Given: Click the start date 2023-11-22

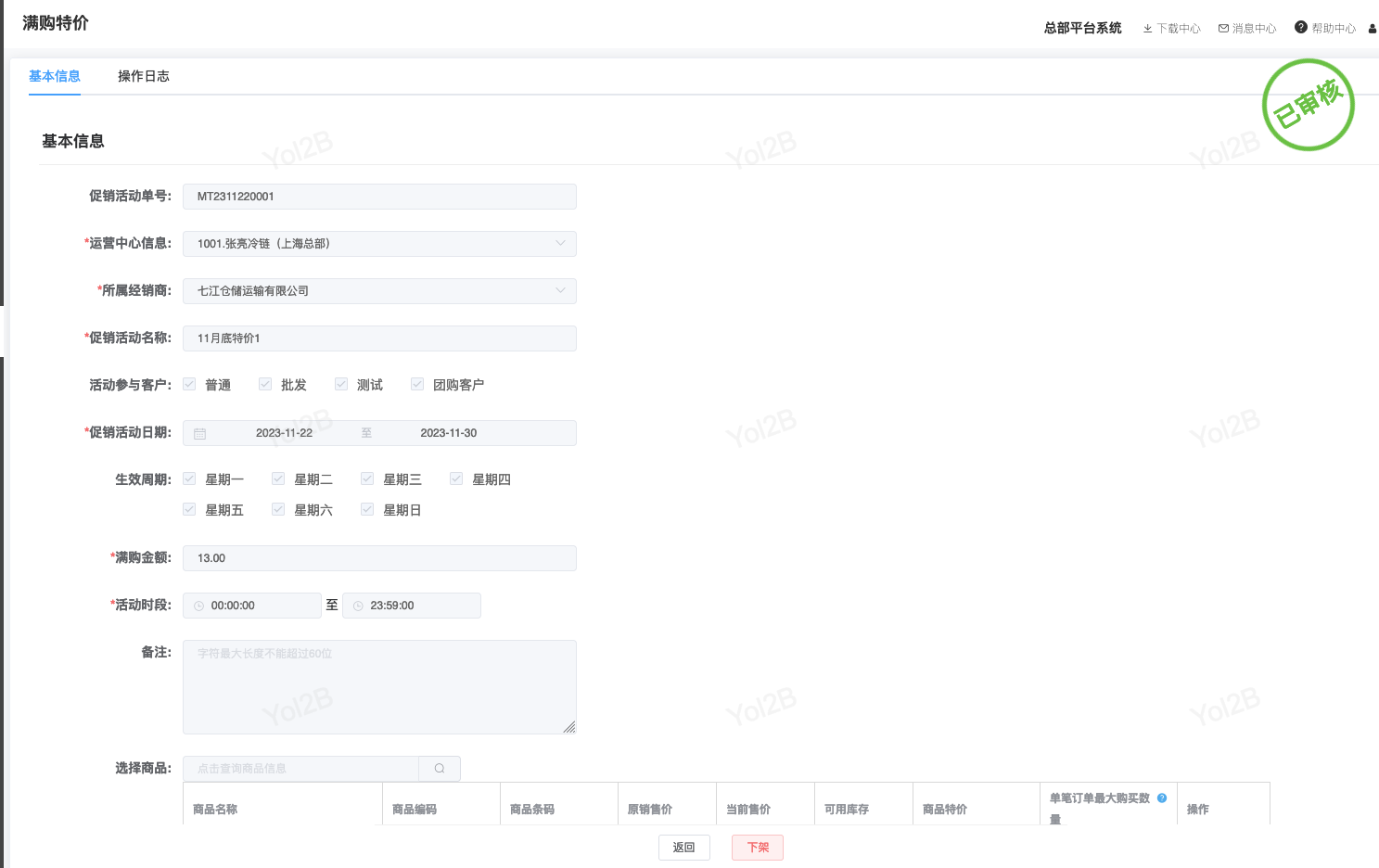Looking at the screenshot, I should [x=284, y=433].
